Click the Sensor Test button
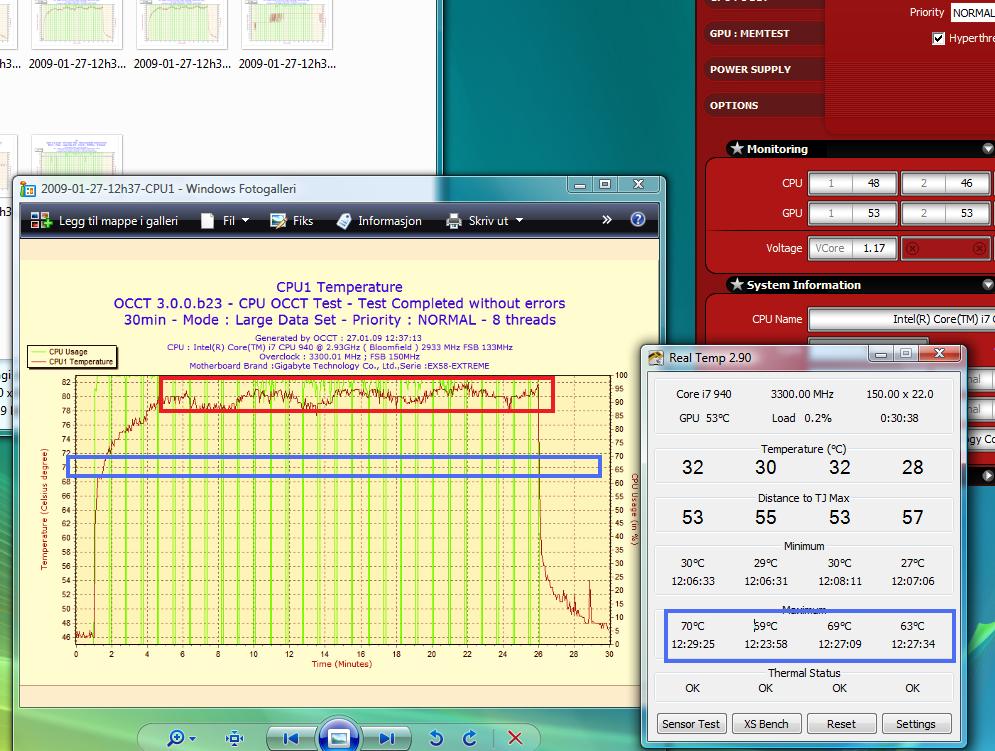995x751 pixels. tap(690, 724)
